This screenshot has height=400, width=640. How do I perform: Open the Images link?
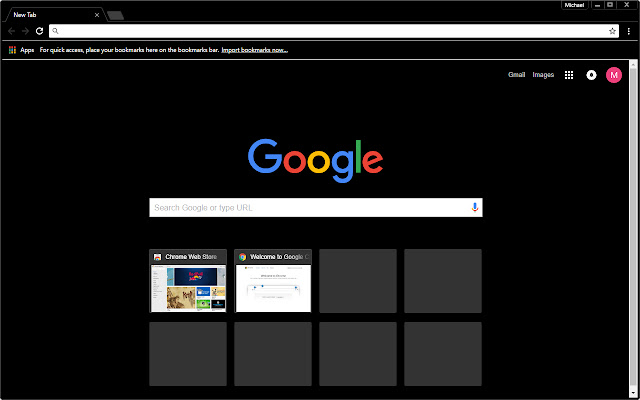point(543,75)
